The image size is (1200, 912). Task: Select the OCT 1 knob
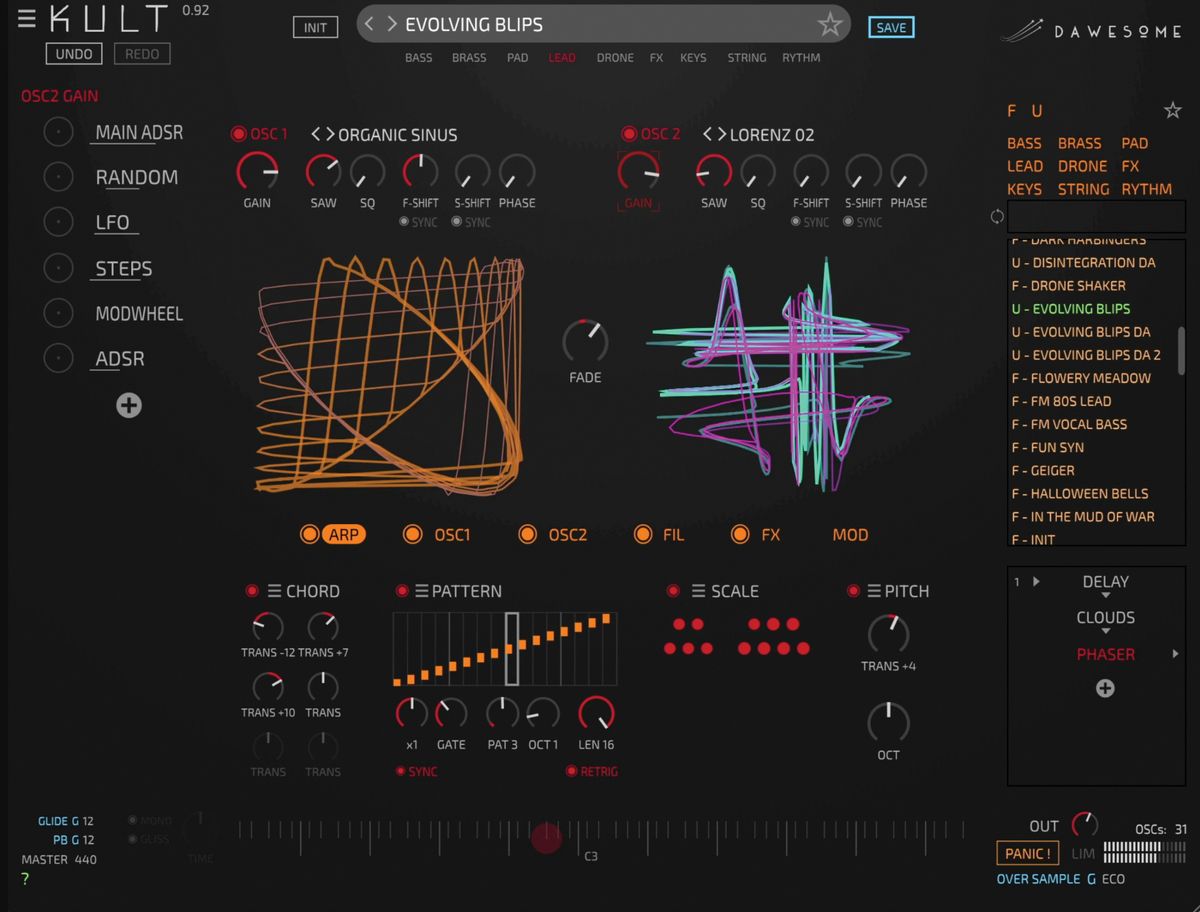coord(543,713)
